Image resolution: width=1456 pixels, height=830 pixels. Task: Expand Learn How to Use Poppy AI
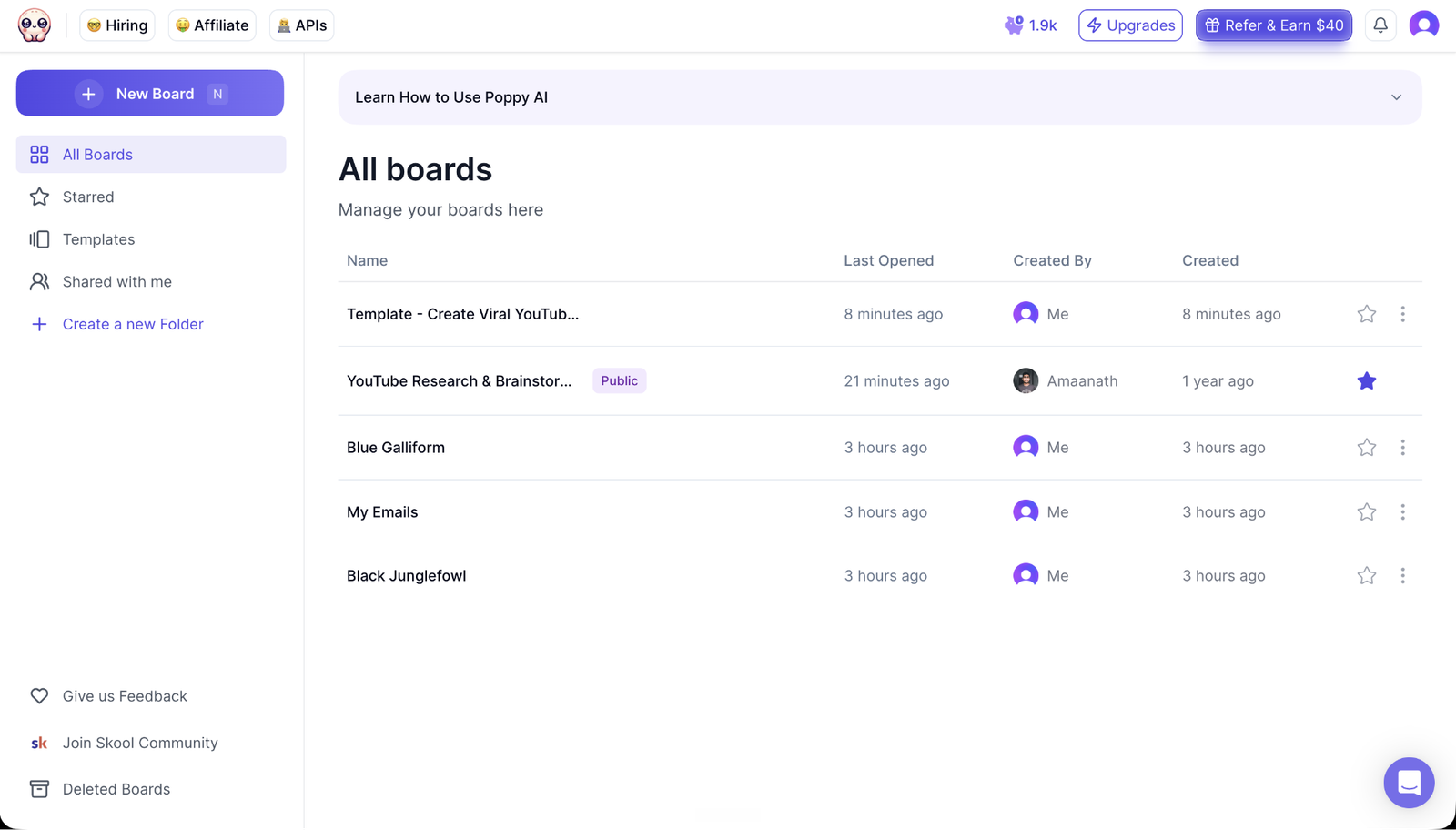[x=880, y=97]
